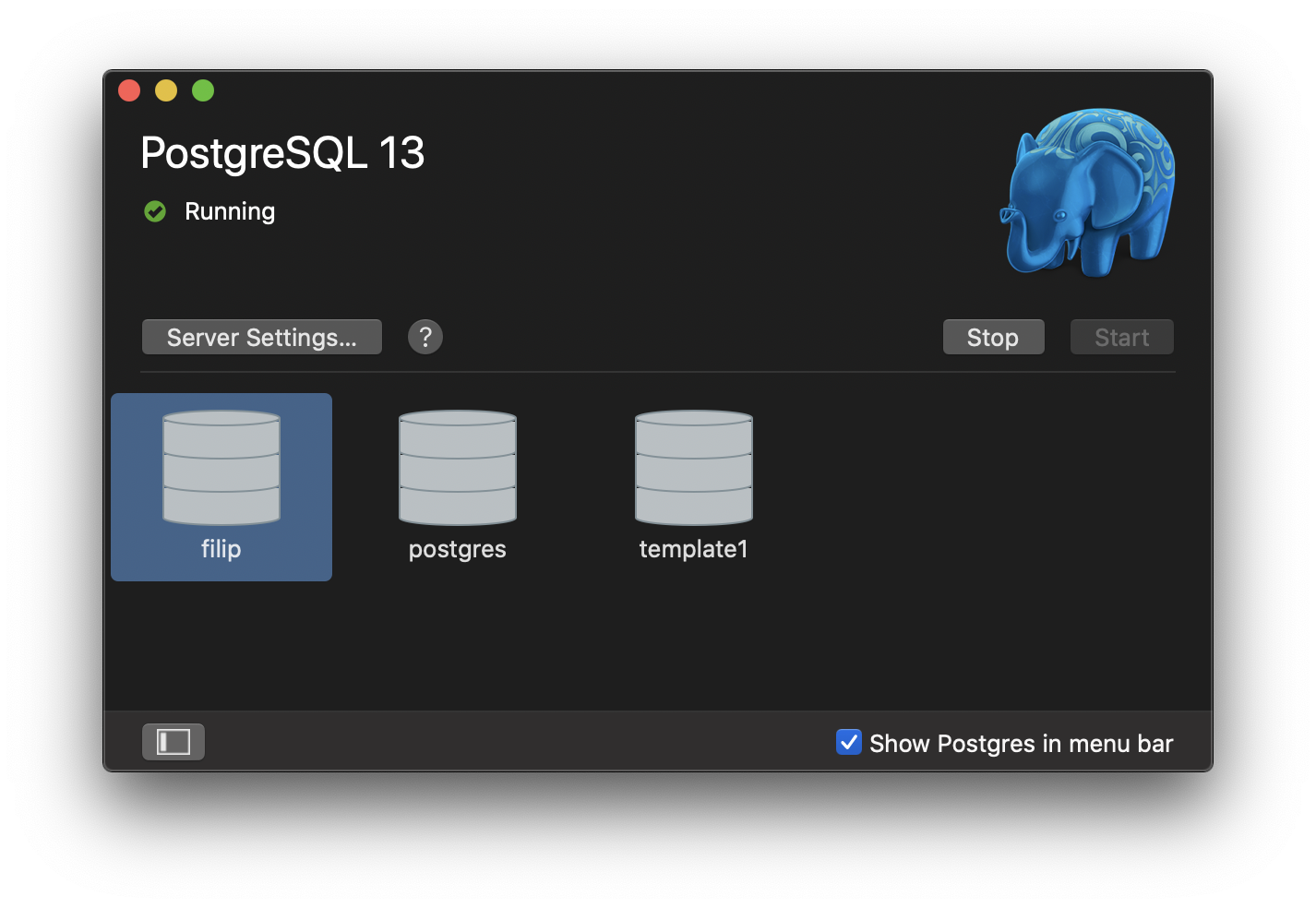Toggle Show Postgres in menu bar setting
Screen dimensions: 1316x908
click(x=848, y=741)
